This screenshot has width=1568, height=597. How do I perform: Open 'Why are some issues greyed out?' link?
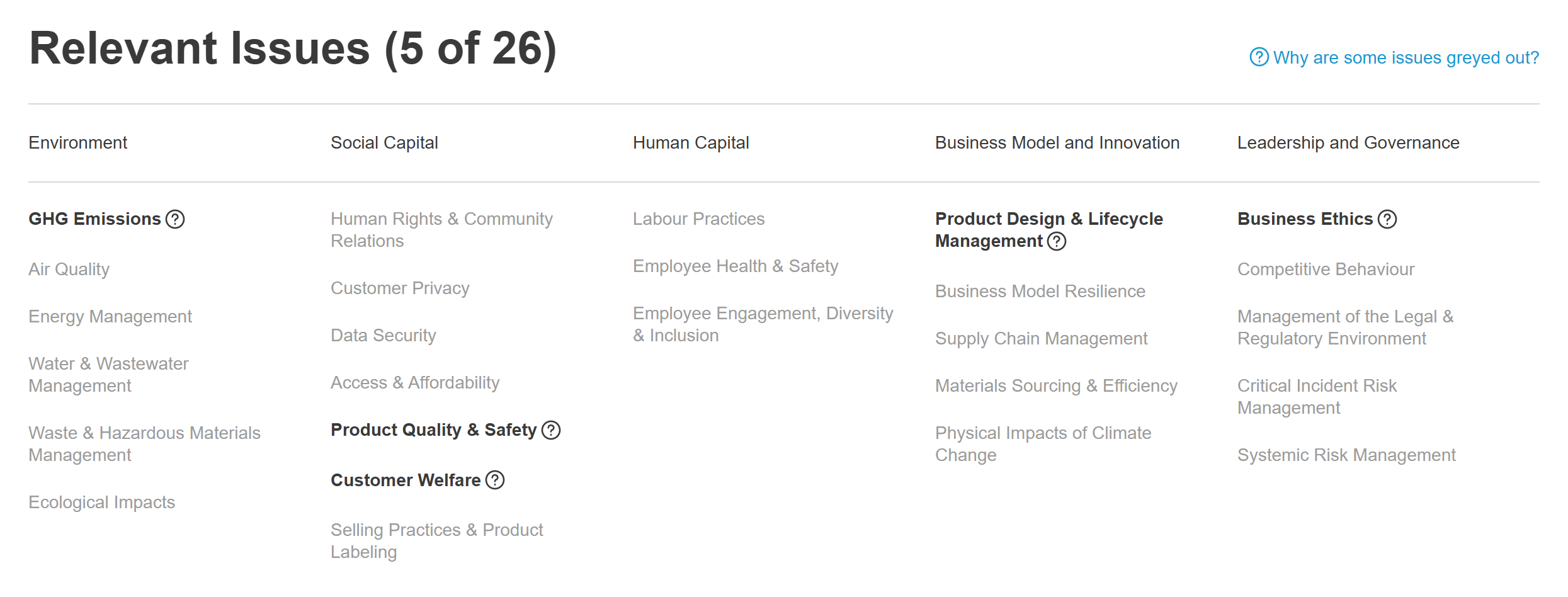point(1406,58)
